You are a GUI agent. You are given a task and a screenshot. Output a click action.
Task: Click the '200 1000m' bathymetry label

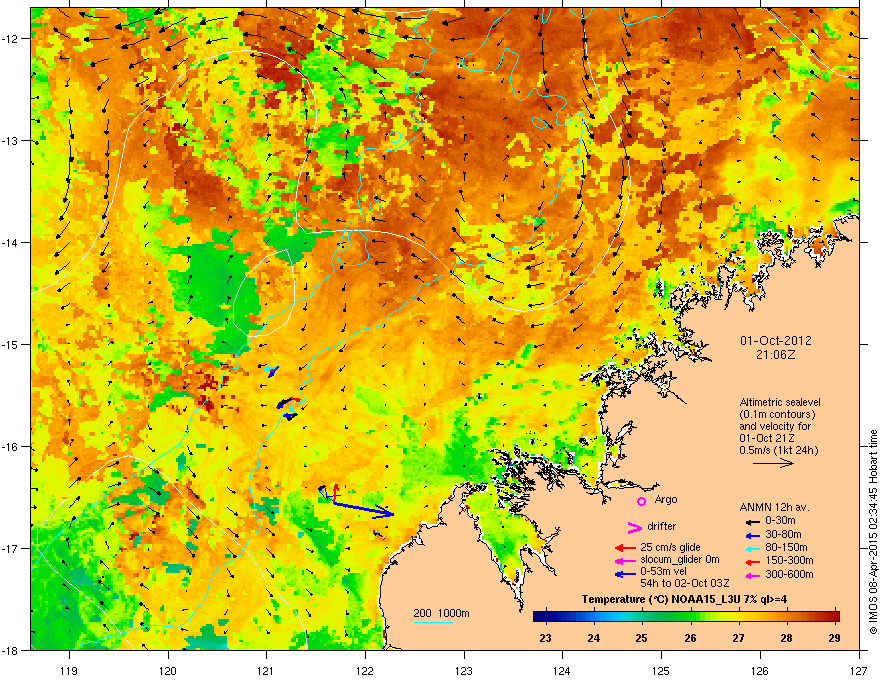(441, 613)
